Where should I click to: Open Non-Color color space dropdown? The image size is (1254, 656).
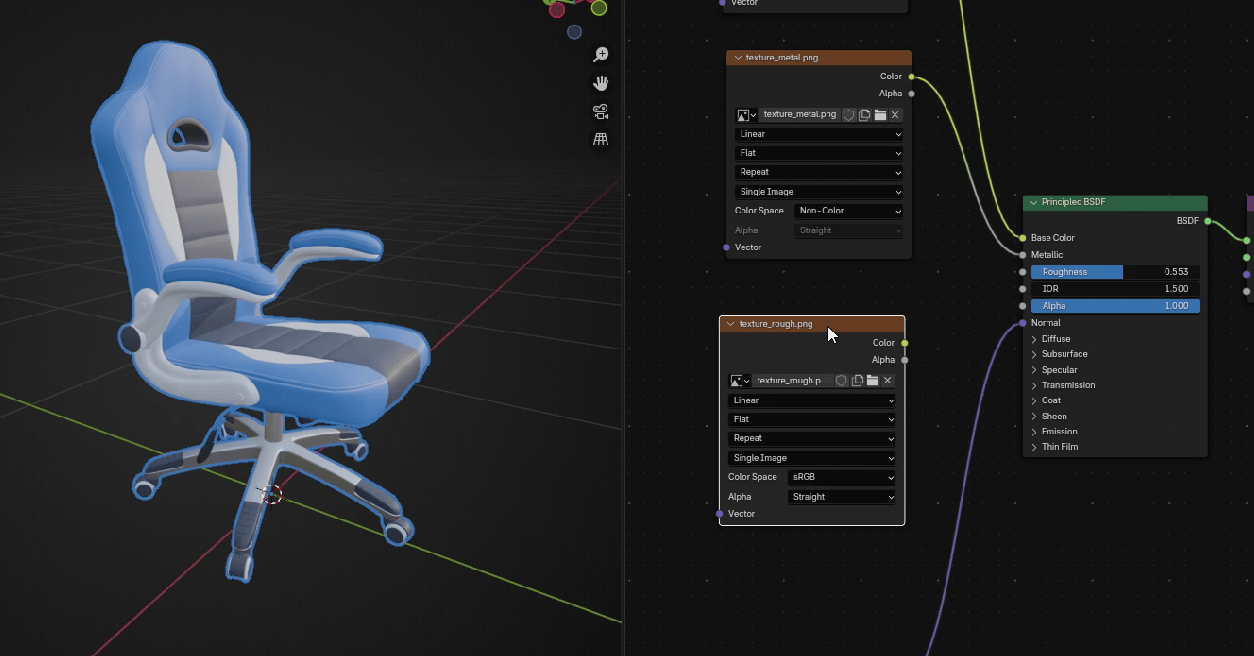point(848,211)
